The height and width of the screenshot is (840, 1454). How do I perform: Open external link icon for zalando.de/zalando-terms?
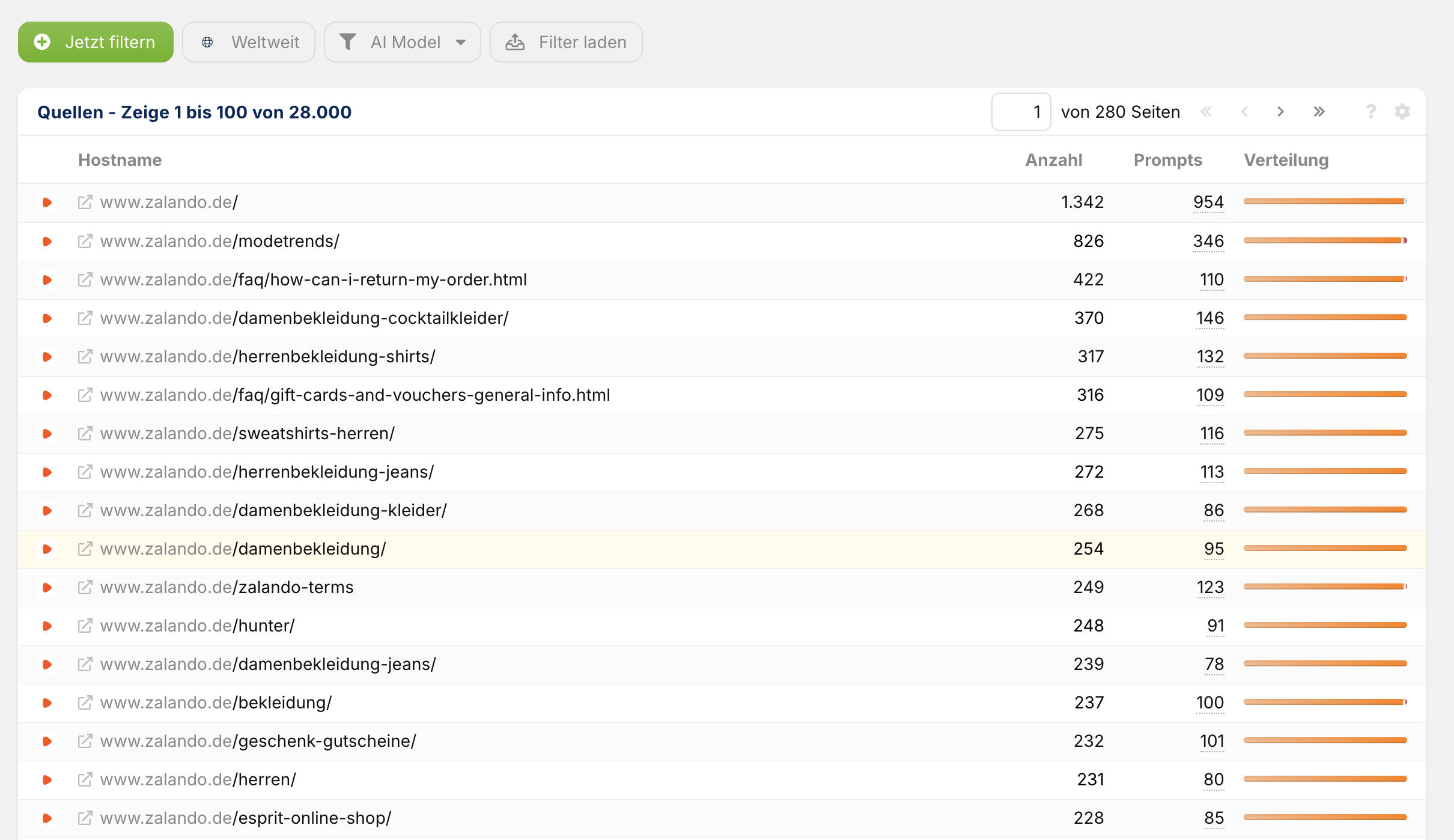click(85, 587)
